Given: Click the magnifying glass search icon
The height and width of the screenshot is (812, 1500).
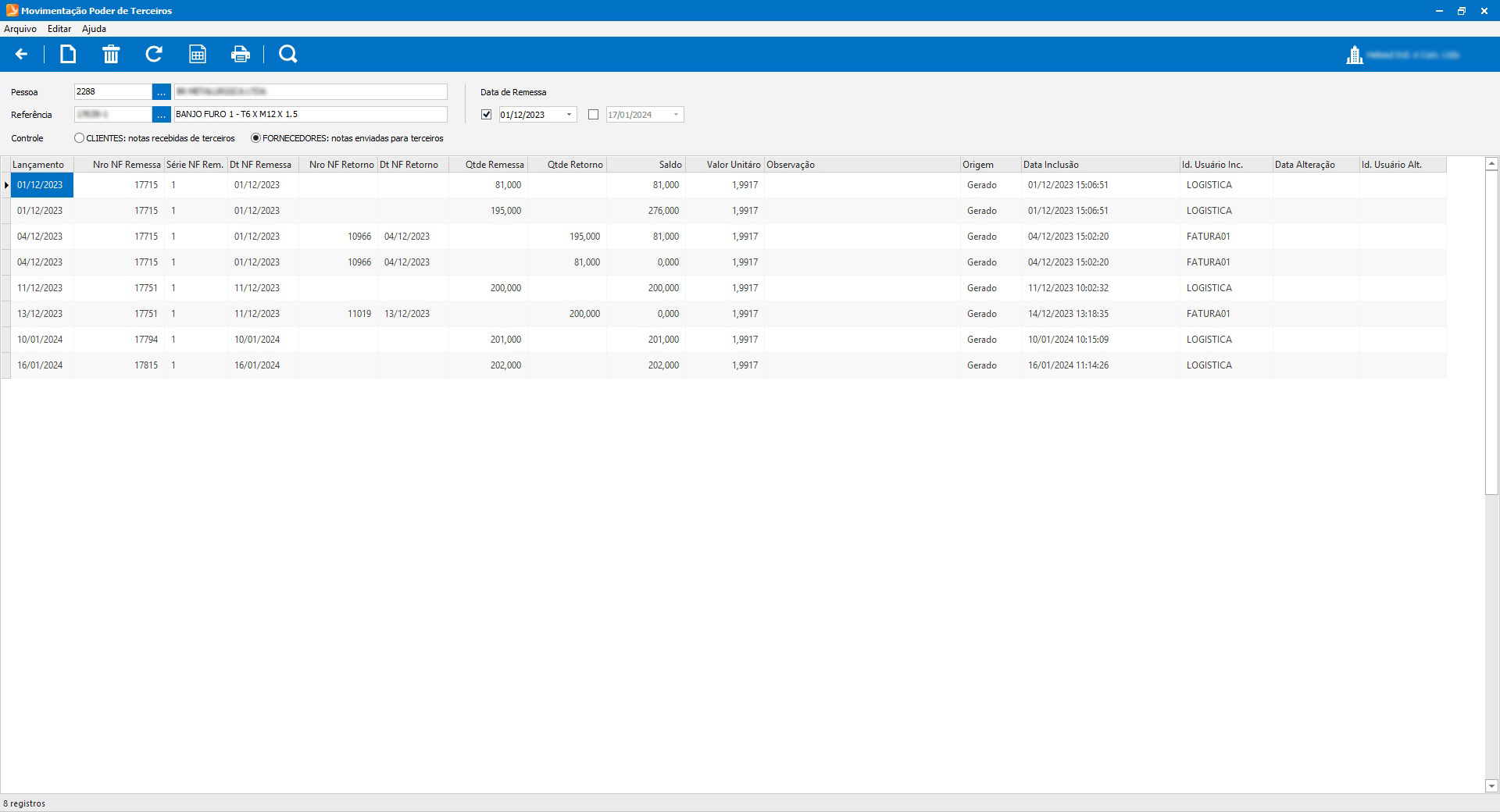Looking at the screenshot, I should (288, 54).
